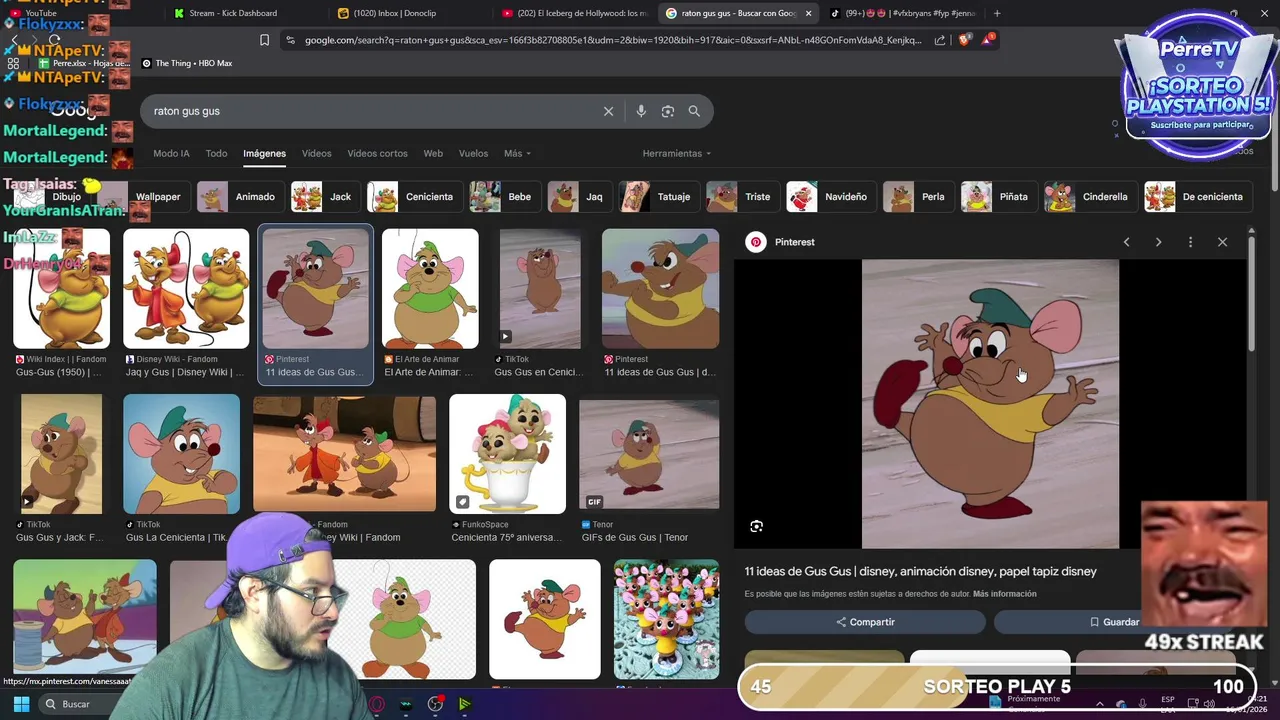Click the browser address bar URL
1280x720 pixels.
tap(613, 40)
